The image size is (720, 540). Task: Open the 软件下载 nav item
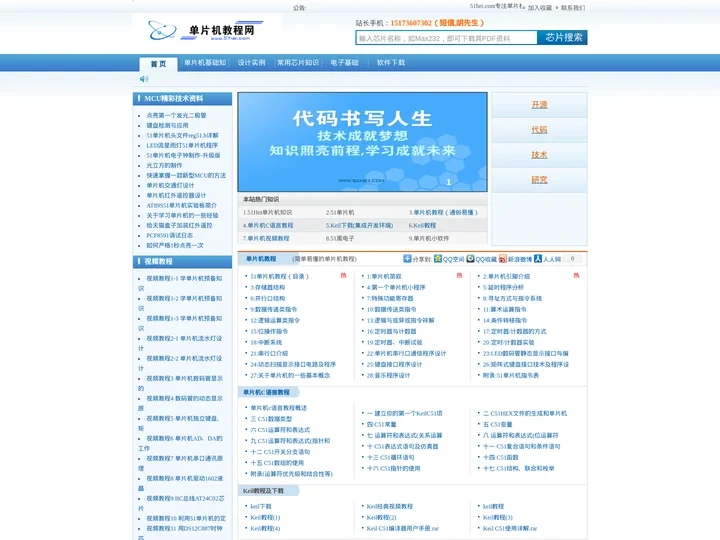click(391, 62)
